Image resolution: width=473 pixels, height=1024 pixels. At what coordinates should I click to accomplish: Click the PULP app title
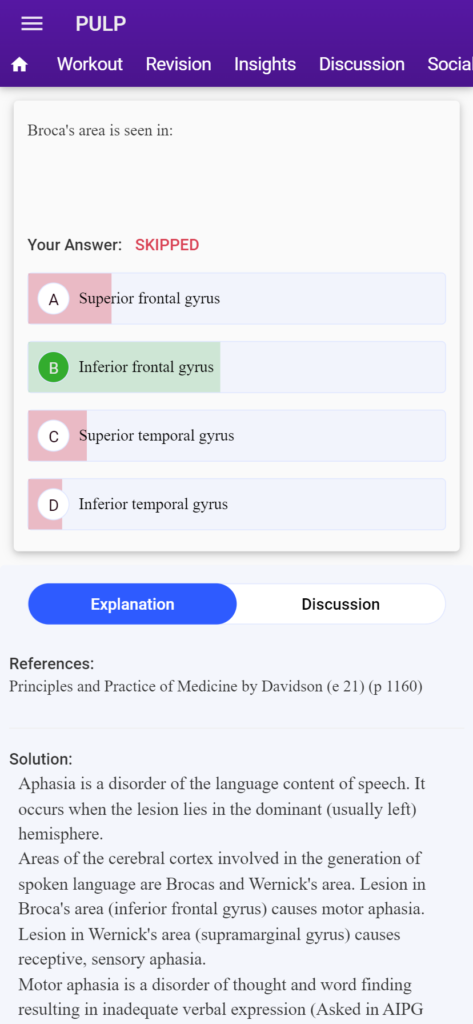point(101,24)
